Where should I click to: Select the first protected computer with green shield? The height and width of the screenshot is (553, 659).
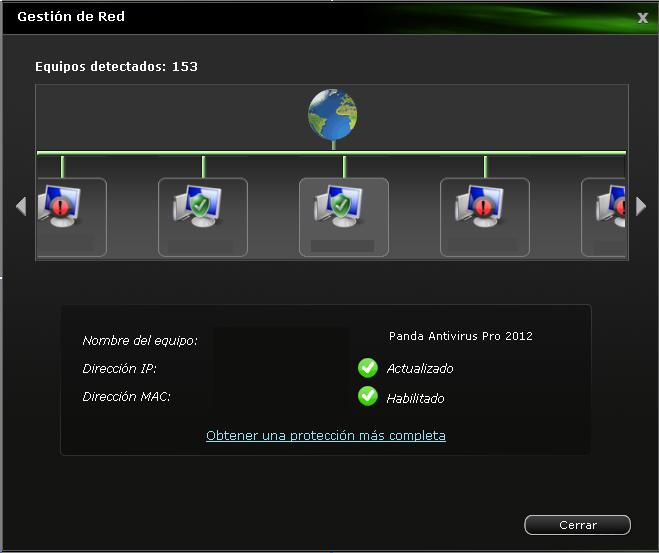point(203,217)
